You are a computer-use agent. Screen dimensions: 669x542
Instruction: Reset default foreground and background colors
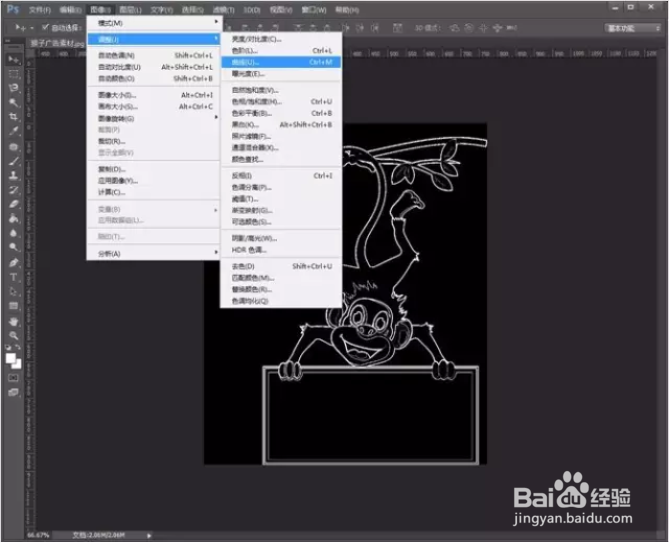pyautogui.click(x=8, y=347)
